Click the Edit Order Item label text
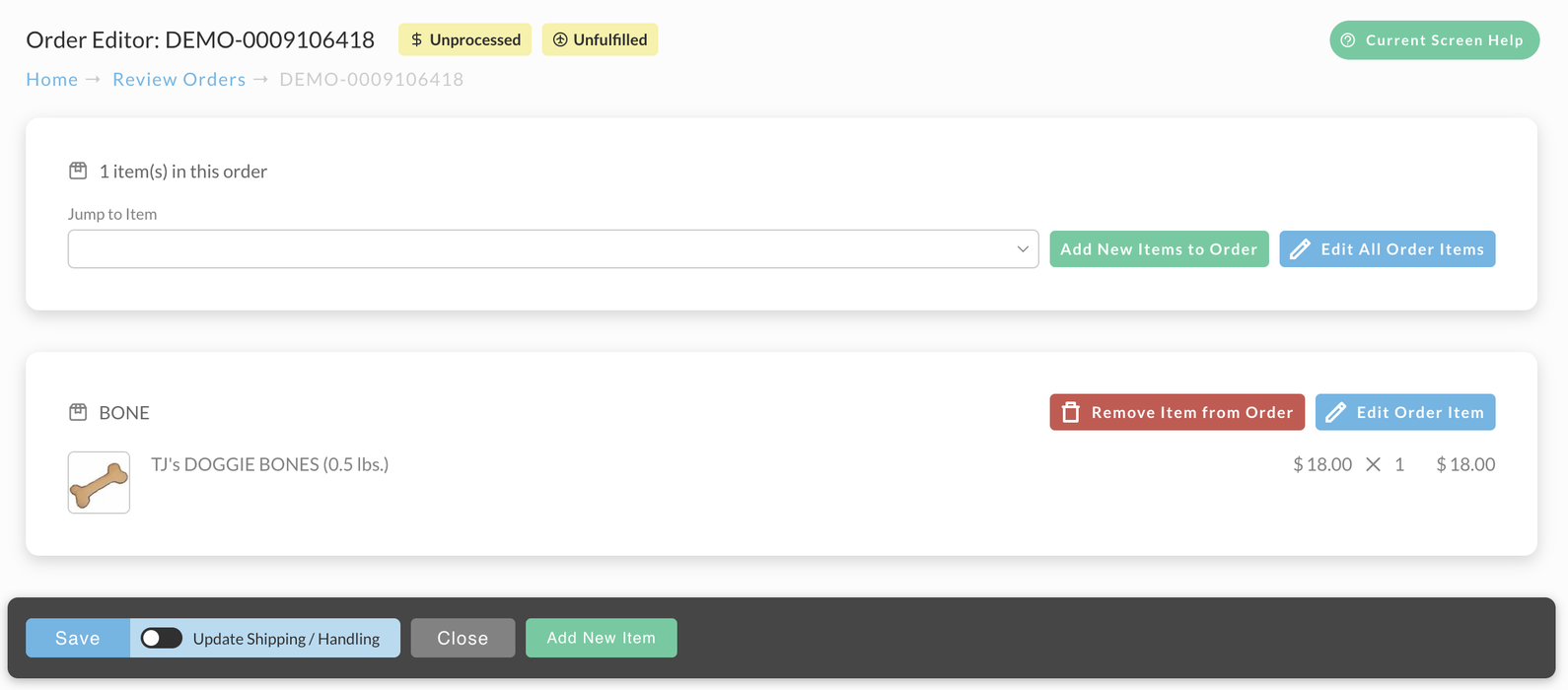The image size is (1568, 690). click(x=1420, y=413)
